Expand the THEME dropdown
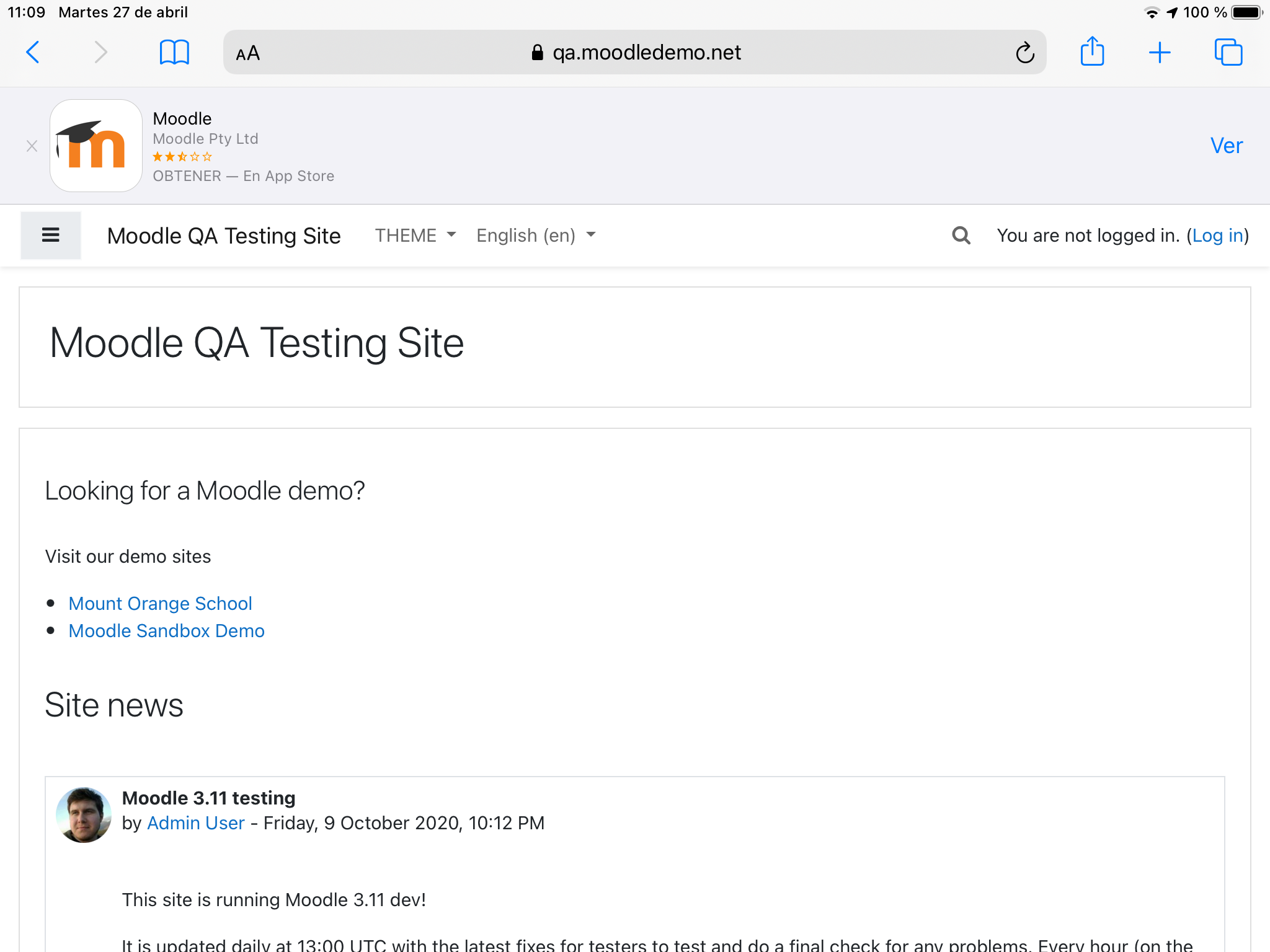This screenshot has height=952, width=1270. (415, 236)
